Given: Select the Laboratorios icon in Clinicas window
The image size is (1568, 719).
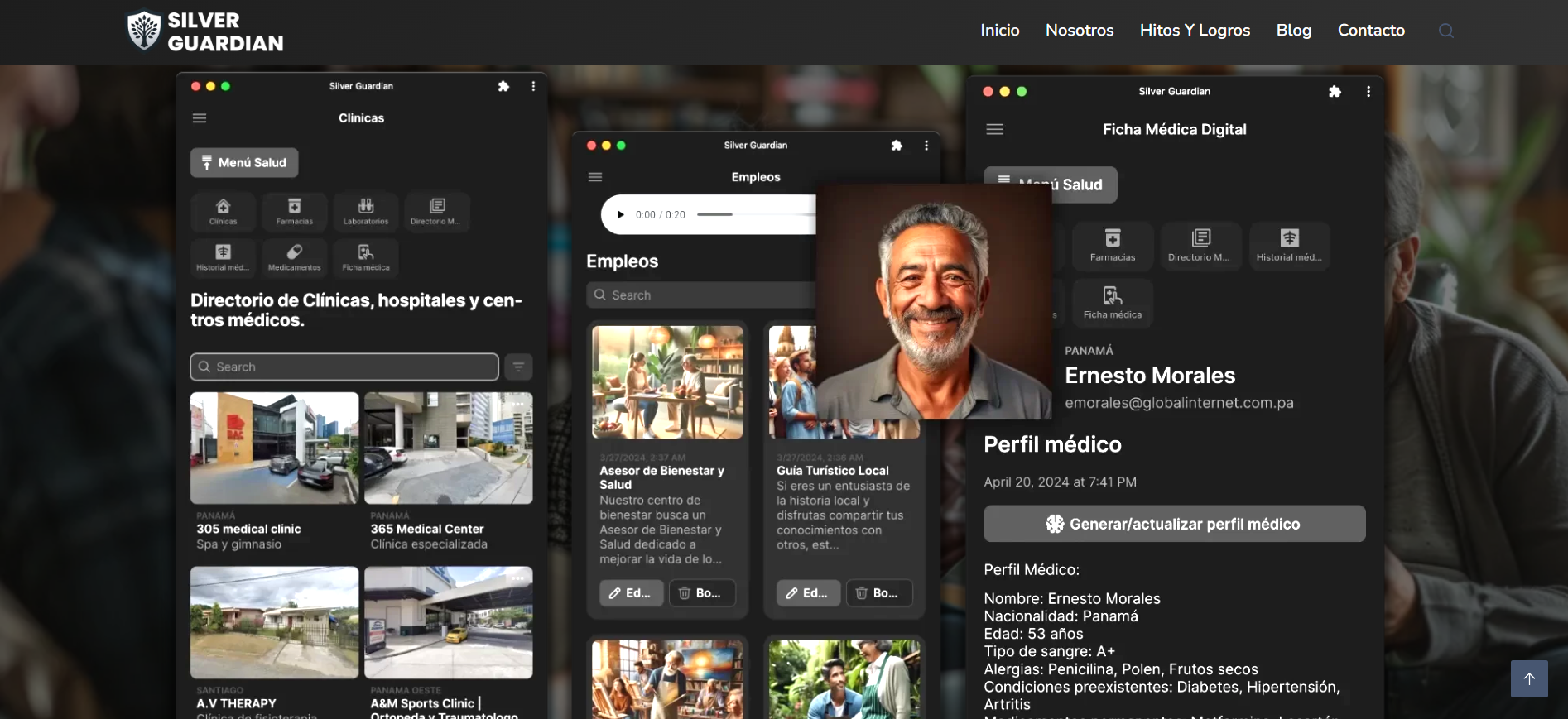Looking at the screenshot, I should pyautogui.click(x=366, y=212).
